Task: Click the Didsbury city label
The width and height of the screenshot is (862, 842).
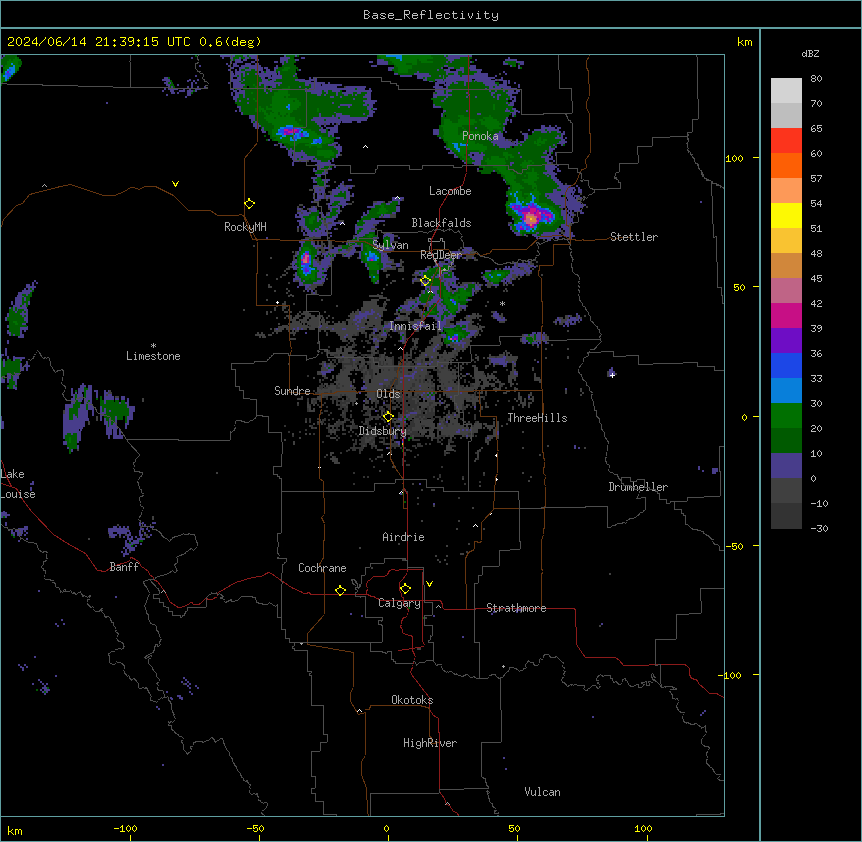Action: [382, 431]
